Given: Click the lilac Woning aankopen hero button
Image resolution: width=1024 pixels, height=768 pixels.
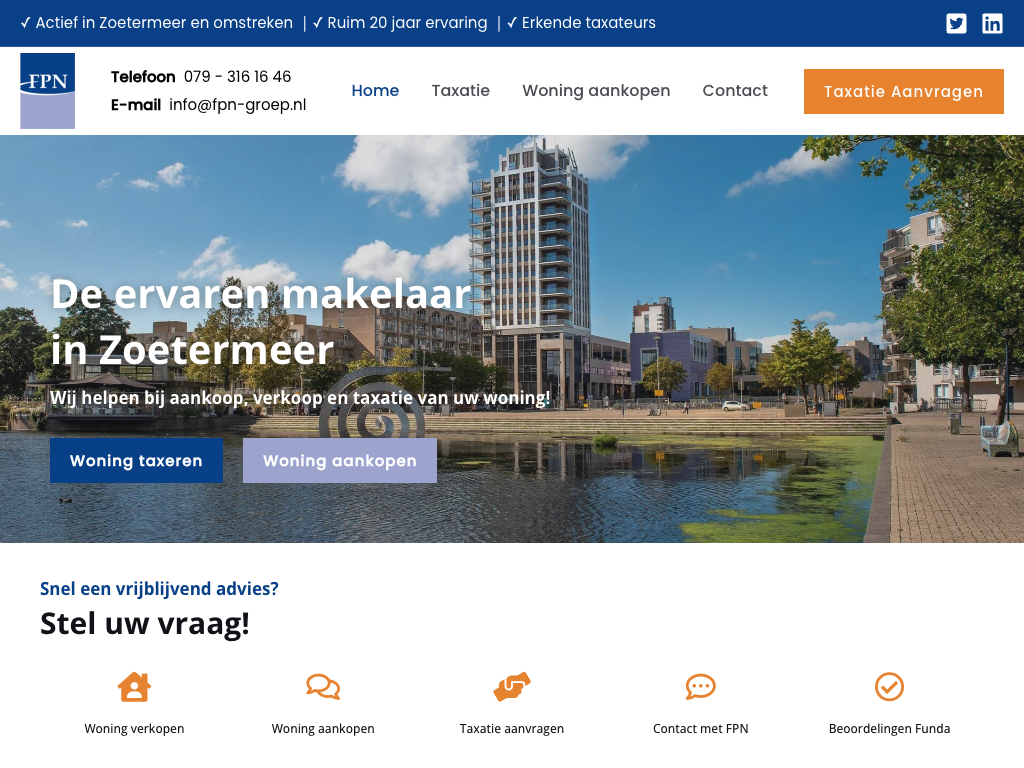Looking at the screenshot, I should [340, 461].
